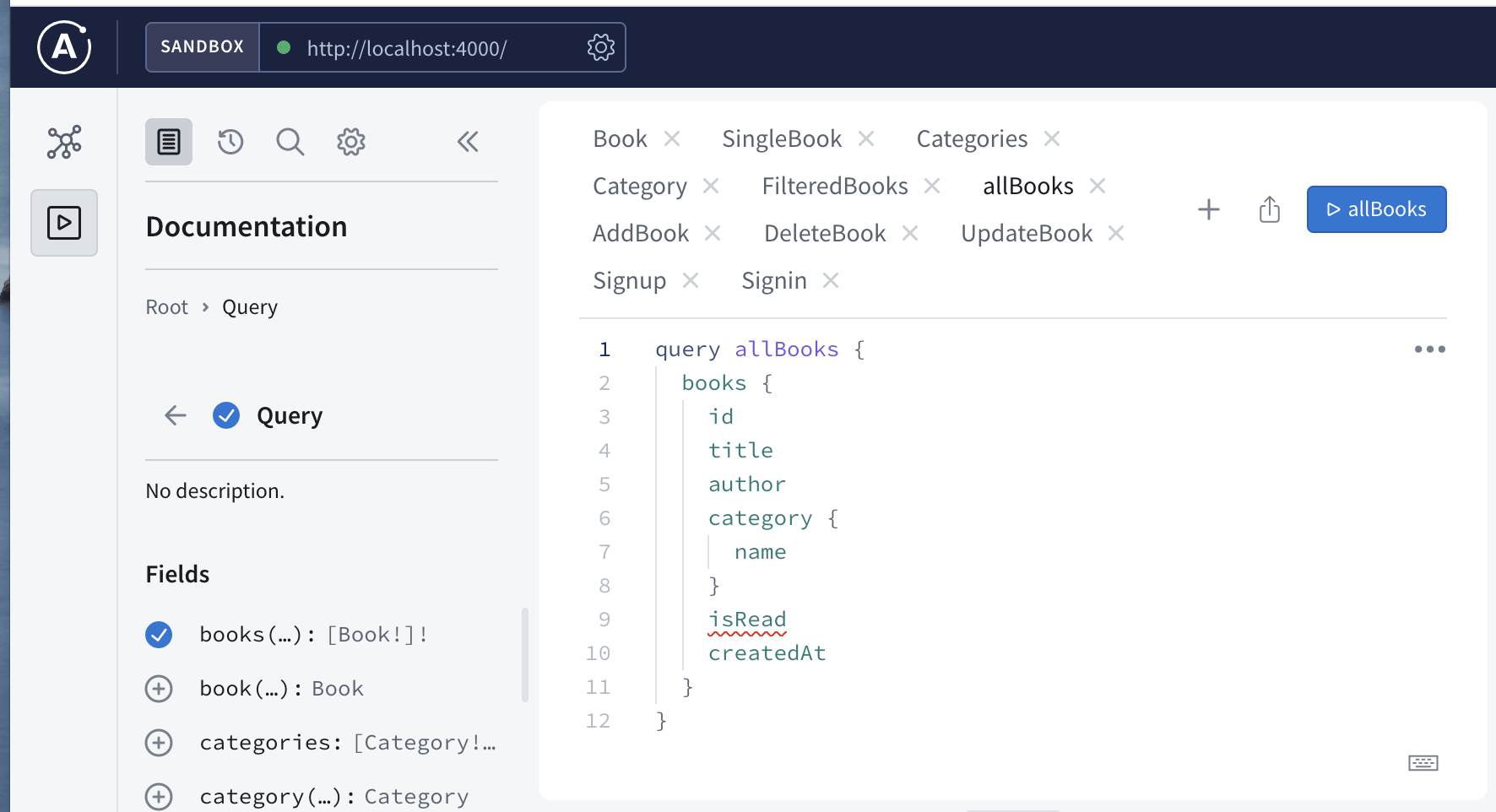Open the three-dot operation options menu

(1430, 349)
